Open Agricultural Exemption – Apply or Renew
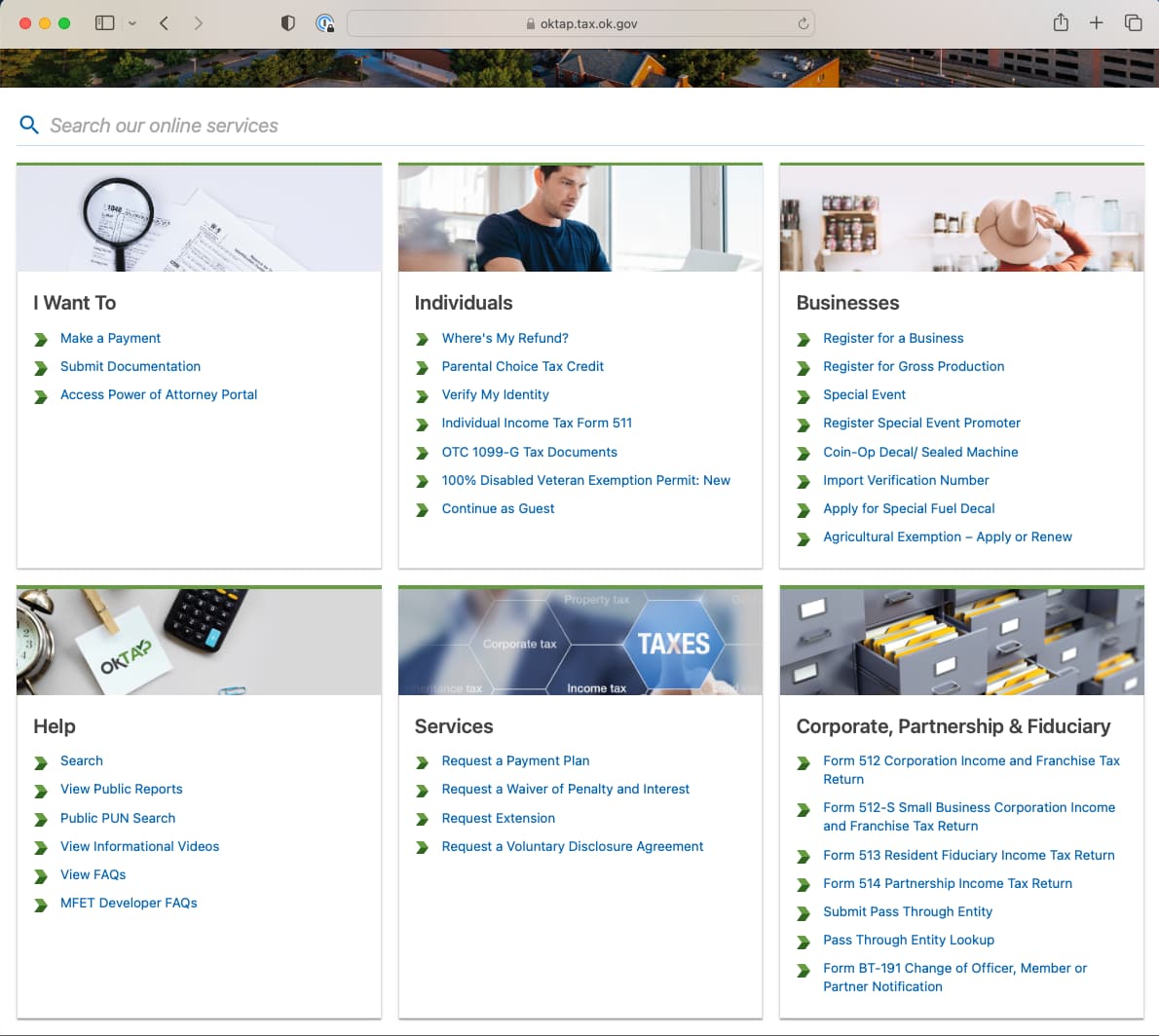Image resolution: width=1159 pixels, height=1036 pixels. 948,536
